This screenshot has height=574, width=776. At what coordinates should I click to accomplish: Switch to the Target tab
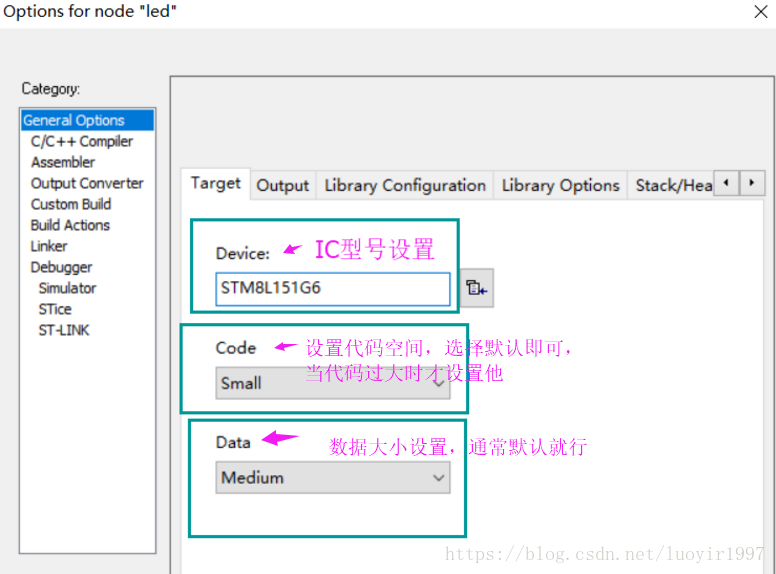tap(216, 184)
